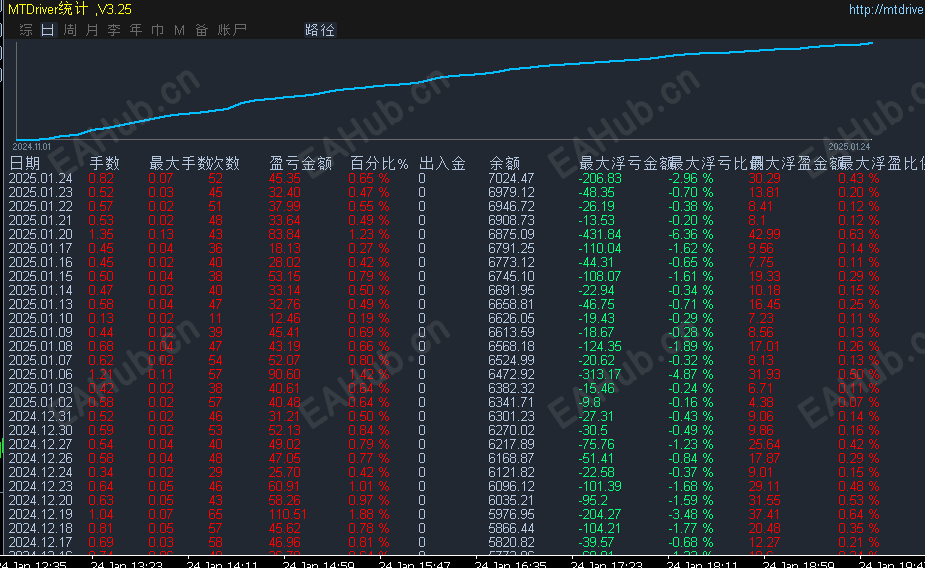Click chart start date 2024.11.01
925x568 pixels.
tap(32, 146)
